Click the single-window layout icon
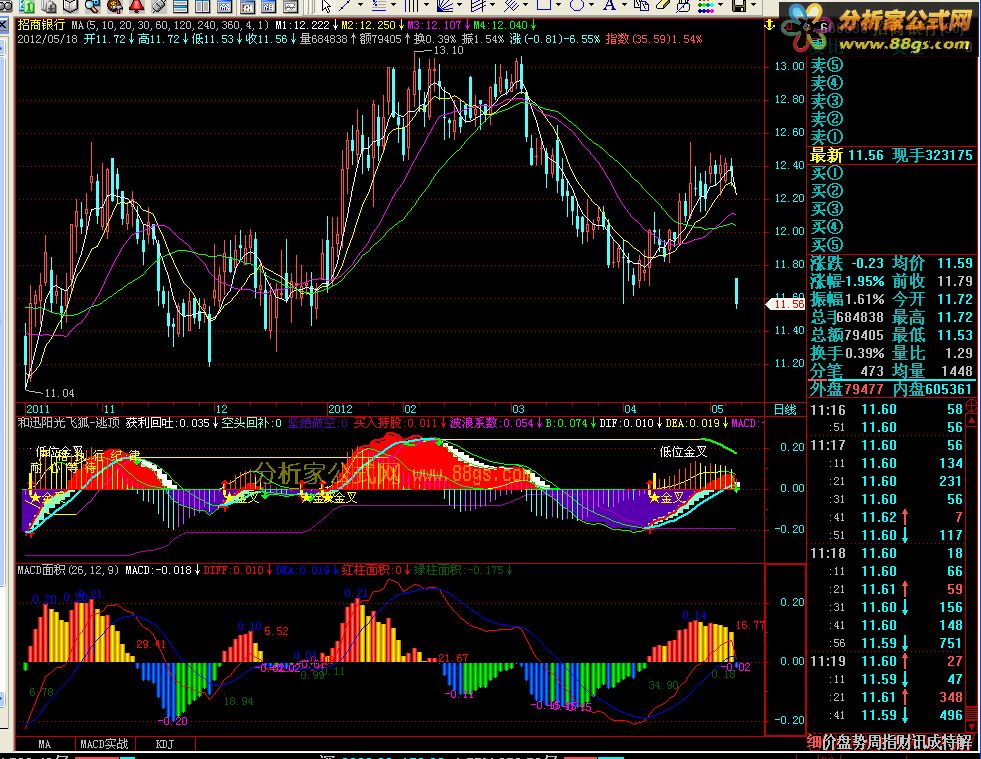This screenshot has height=759, width=981. click(180, 6)
